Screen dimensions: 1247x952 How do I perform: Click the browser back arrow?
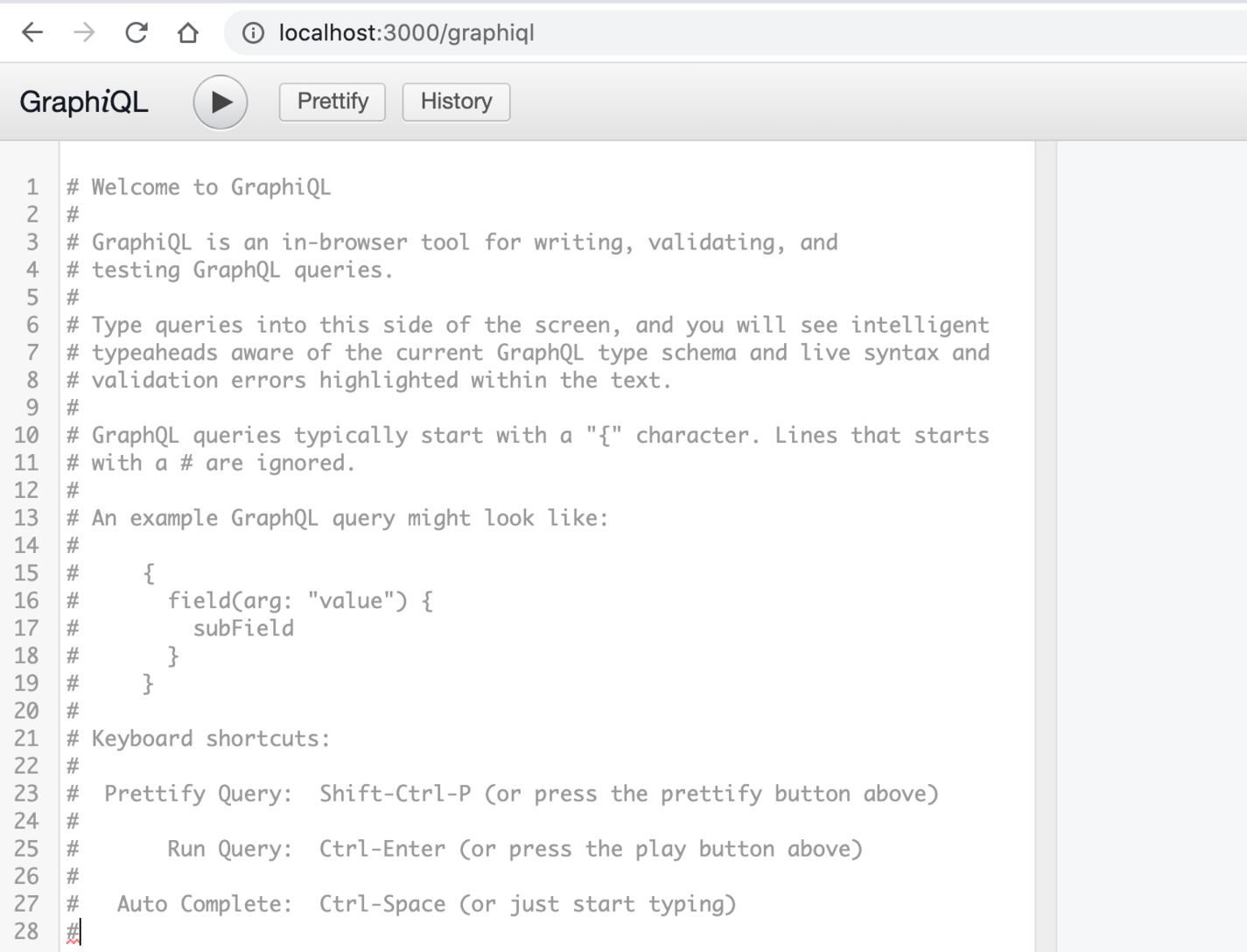click(x=32, y=31)
